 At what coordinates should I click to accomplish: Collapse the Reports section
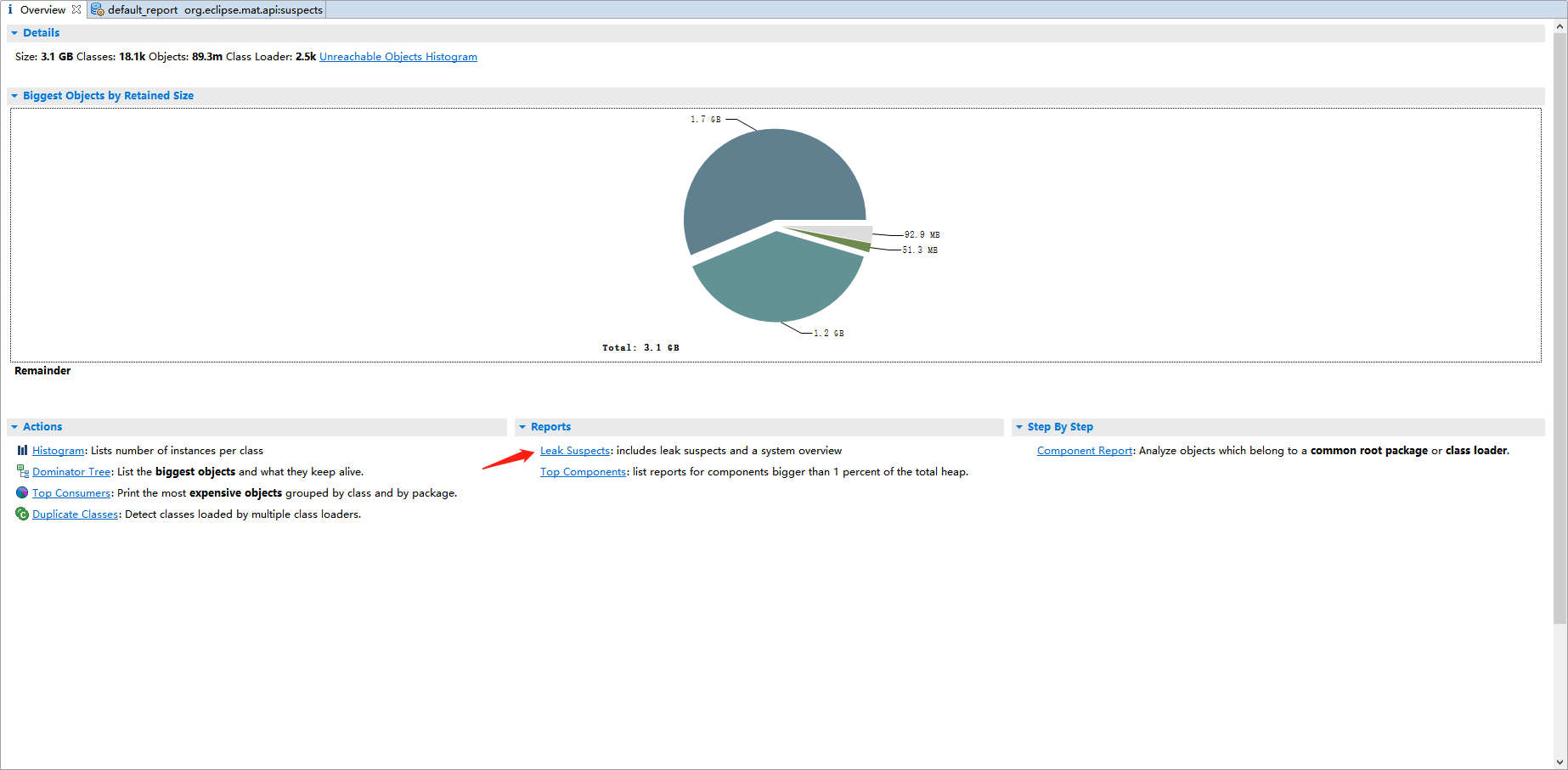pyautogui.click(x=522, y=427)
